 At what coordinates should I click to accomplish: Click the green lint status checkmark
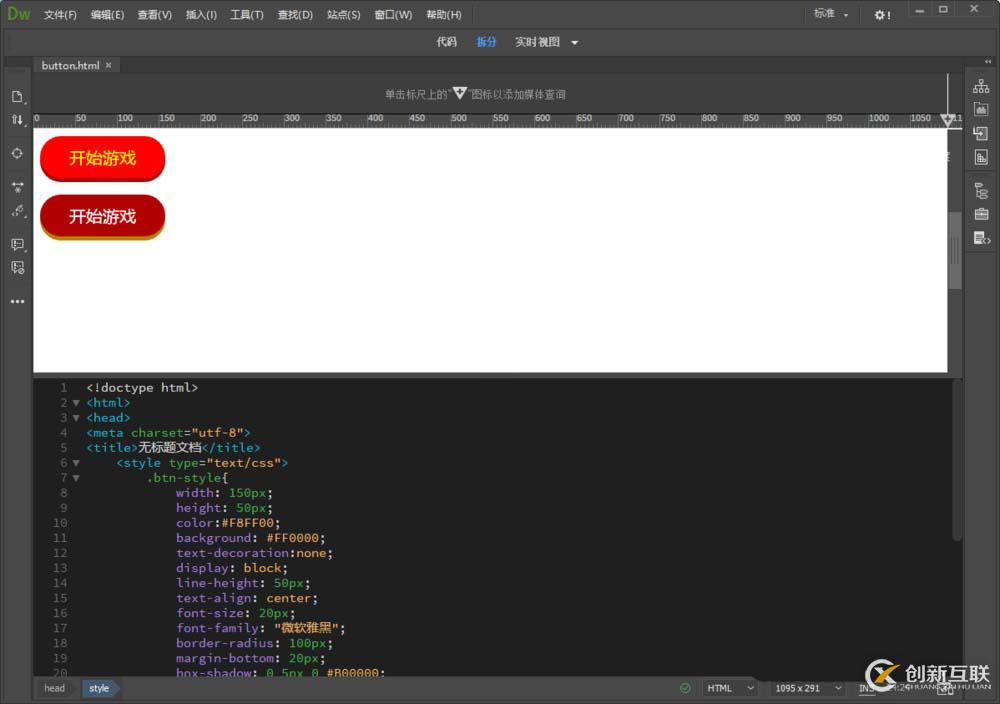click(685, 688)
